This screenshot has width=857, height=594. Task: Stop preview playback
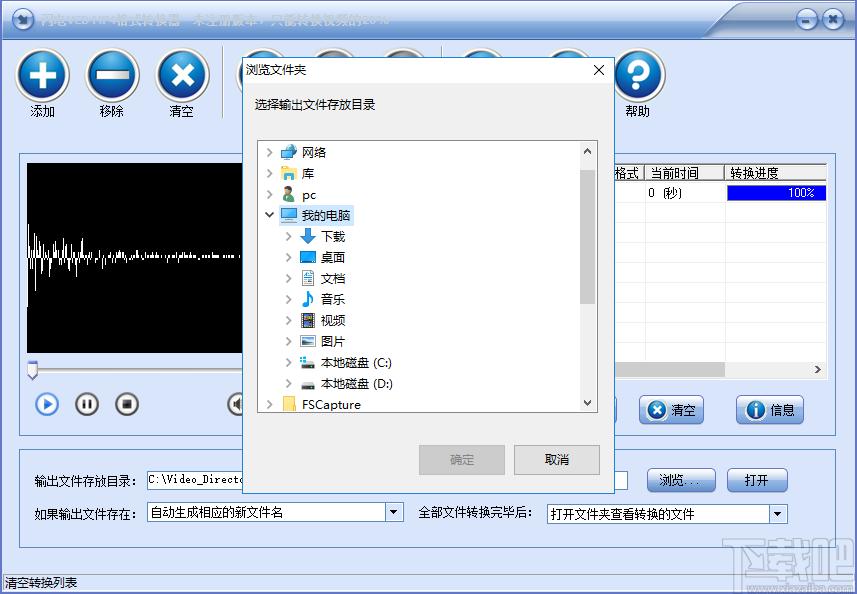(x=127, y=404)
